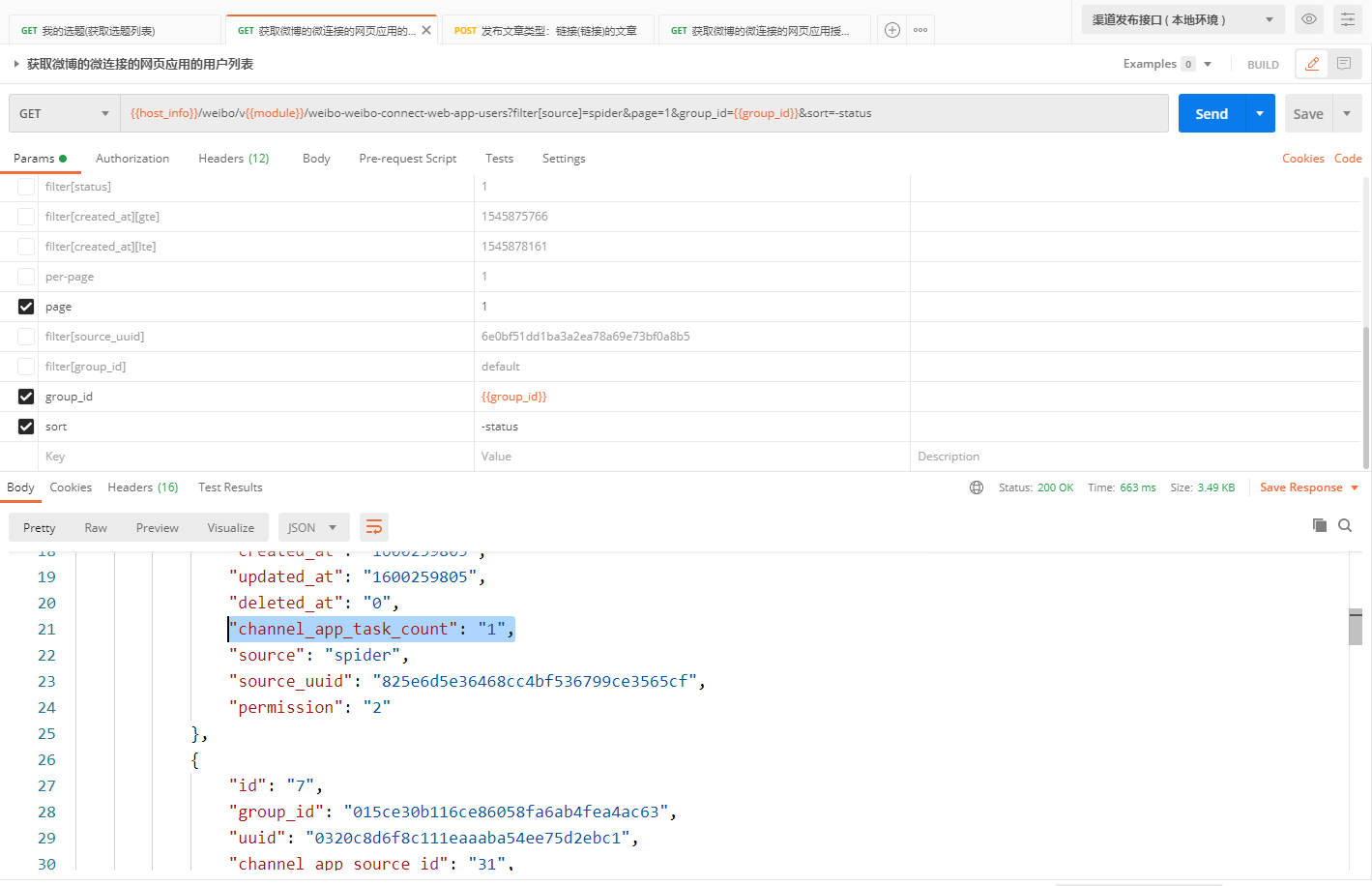The image size is (1372, 886).
Task: Click the environment quick look eye icon
Action: click(x=1308, y=19)
